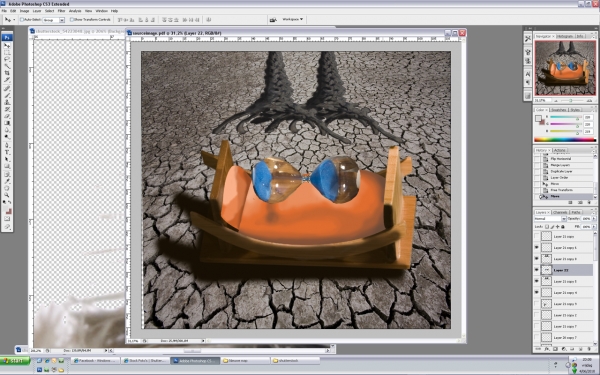Select the Move tool in the toolbox
600x375 pixels.
tap(7, 45)
